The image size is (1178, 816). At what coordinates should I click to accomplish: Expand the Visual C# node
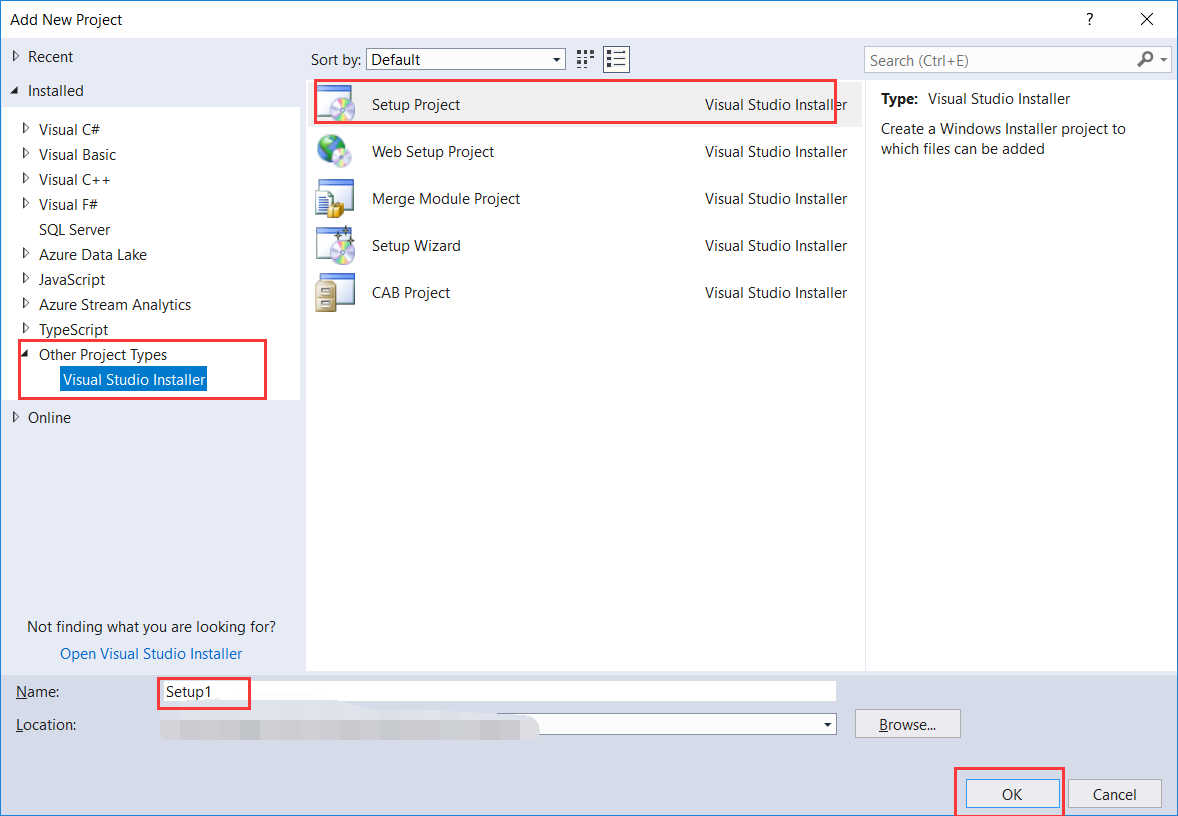[26, 128]
